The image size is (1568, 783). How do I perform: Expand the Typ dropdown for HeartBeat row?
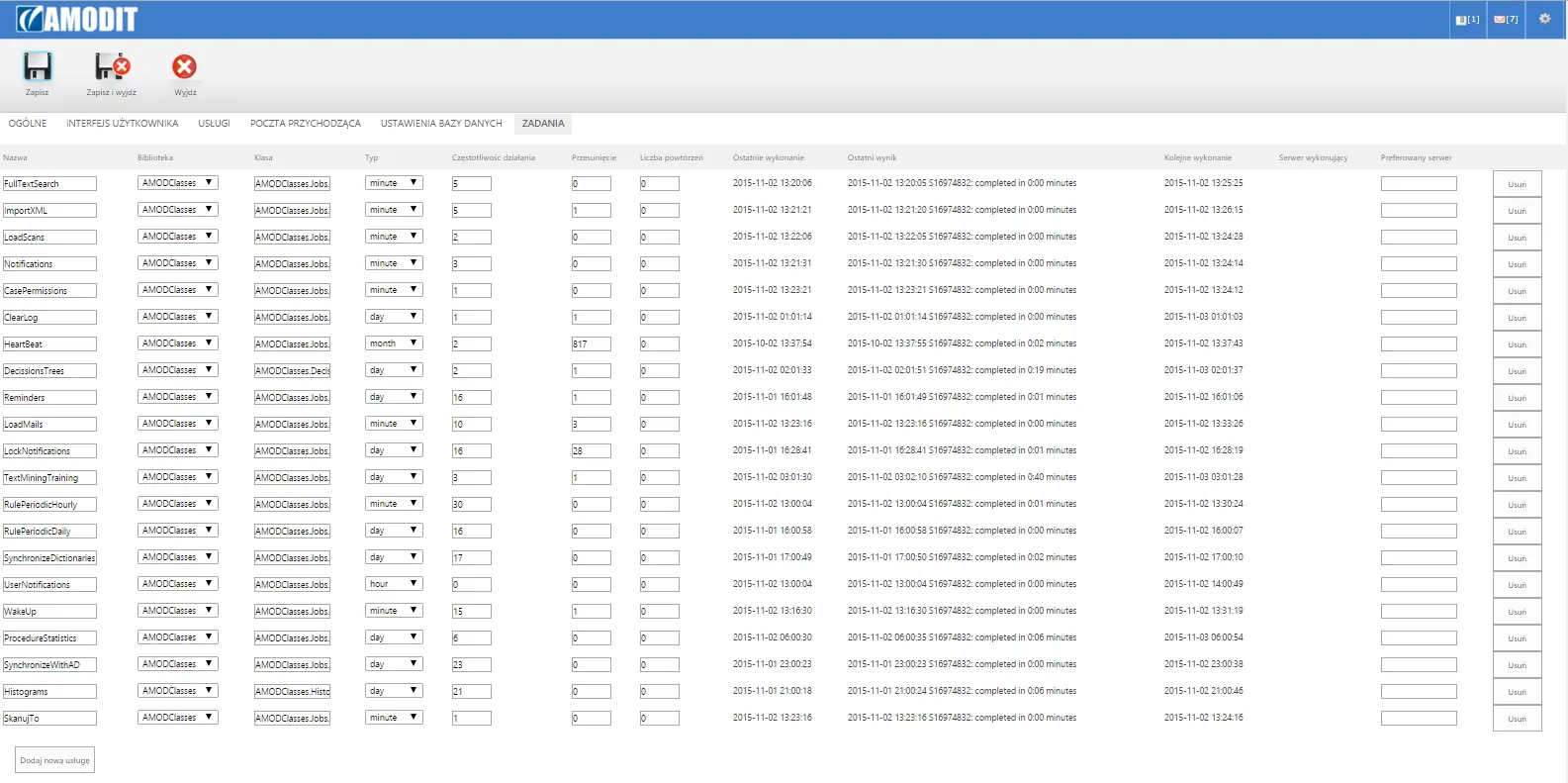pyautogui.click(x=394, y=343)
